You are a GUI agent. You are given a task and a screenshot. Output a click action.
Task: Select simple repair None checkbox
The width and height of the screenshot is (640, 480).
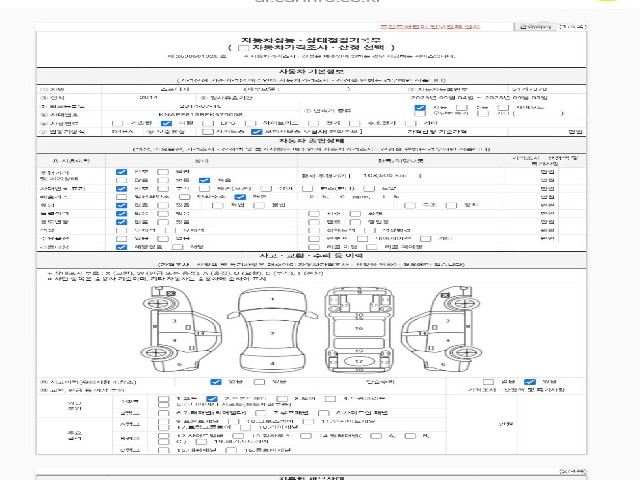489,382
